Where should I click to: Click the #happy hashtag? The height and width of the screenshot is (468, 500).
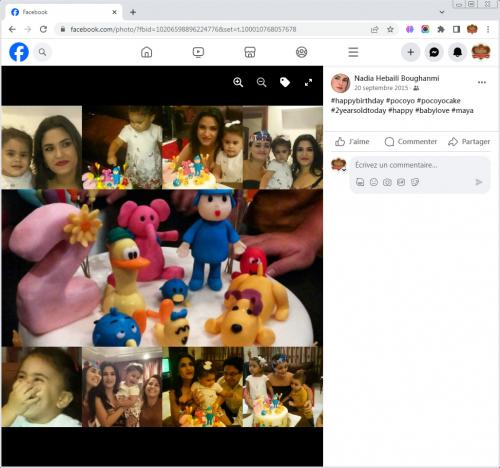pyautogui.click(x=401, y=111)
